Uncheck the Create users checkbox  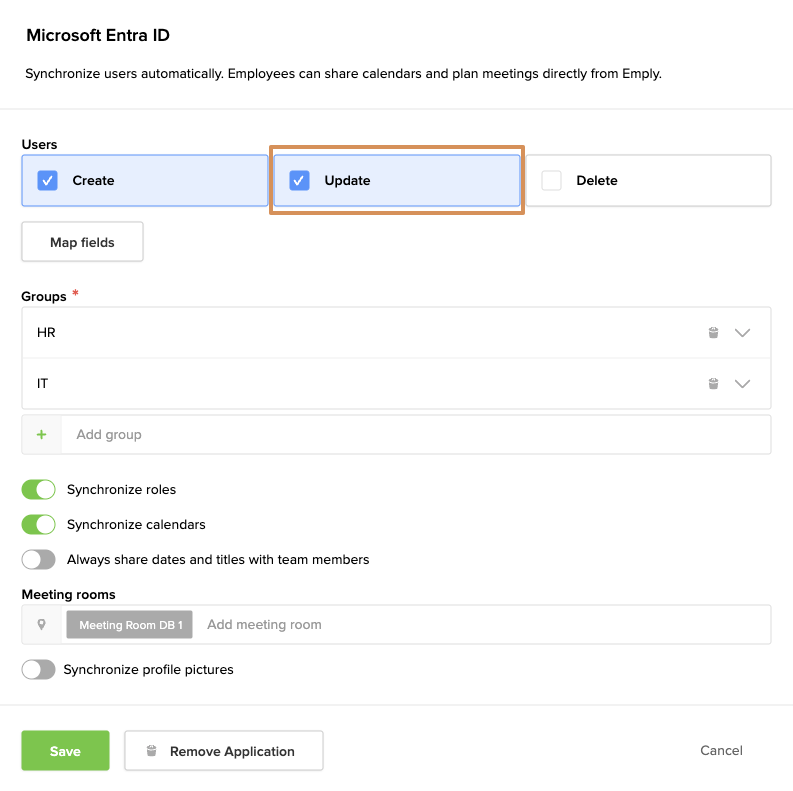tap(48, 181)
